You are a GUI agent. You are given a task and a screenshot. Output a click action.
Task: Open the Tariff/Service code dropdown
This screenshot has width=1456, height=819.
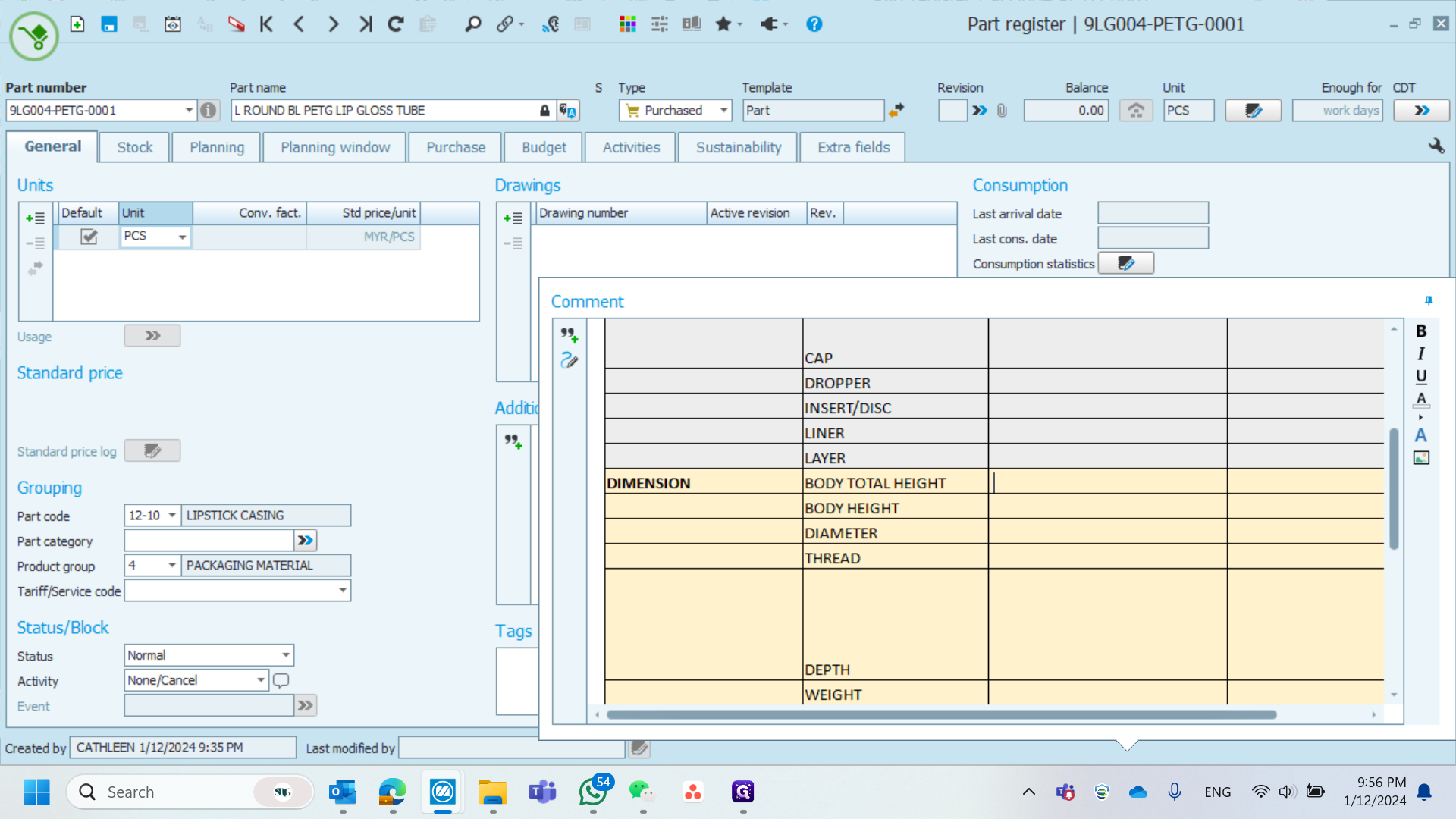coord(343,591)
